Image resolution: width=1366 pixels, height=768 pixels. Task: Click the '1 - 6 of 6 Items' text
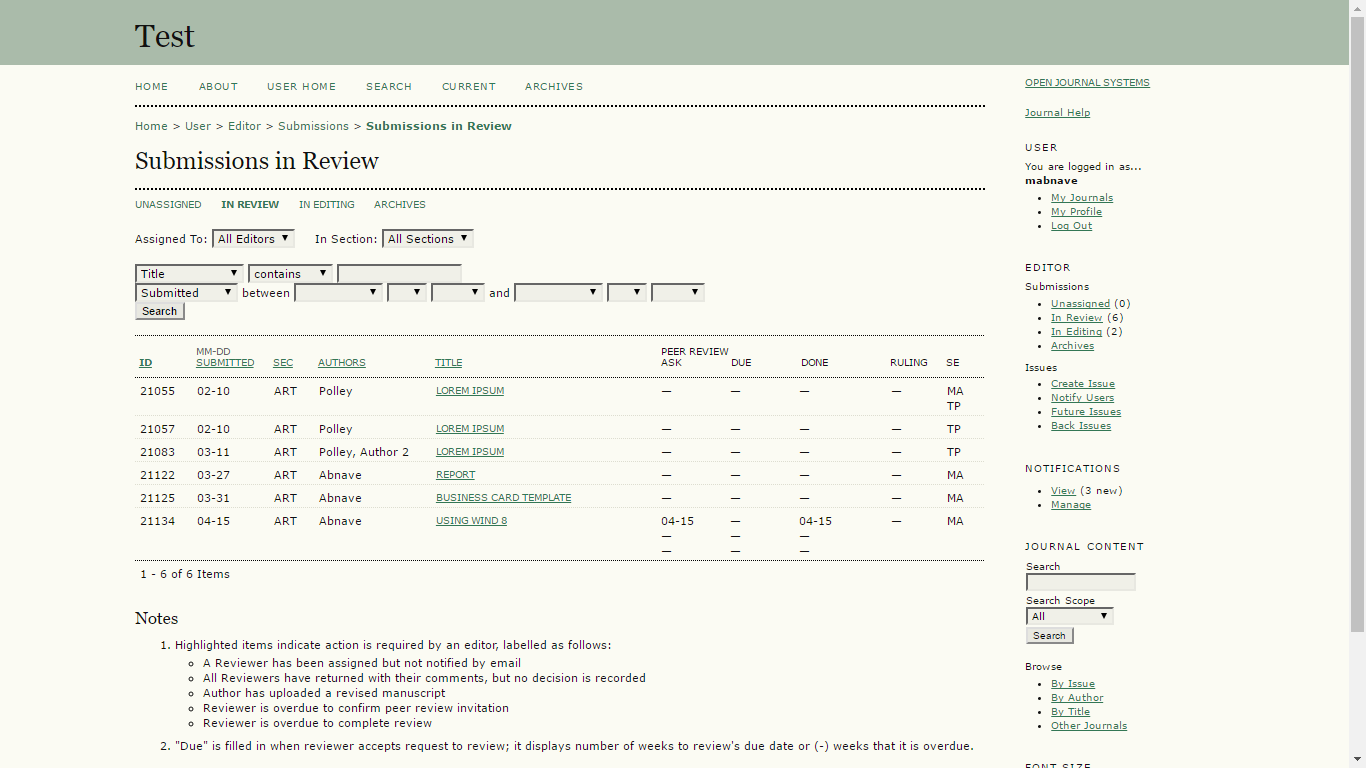[x=185, y=574]
